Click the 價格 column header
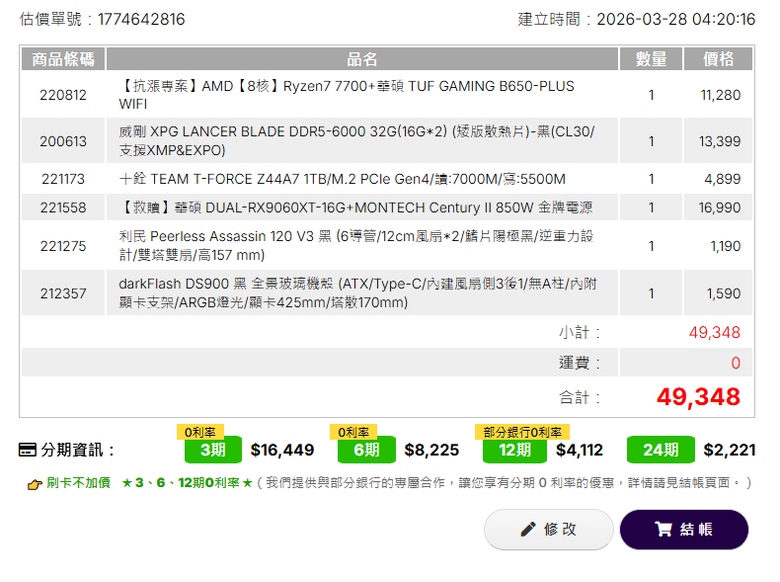The width and height of the screenshot is (780, 582). tap(718, 59)
